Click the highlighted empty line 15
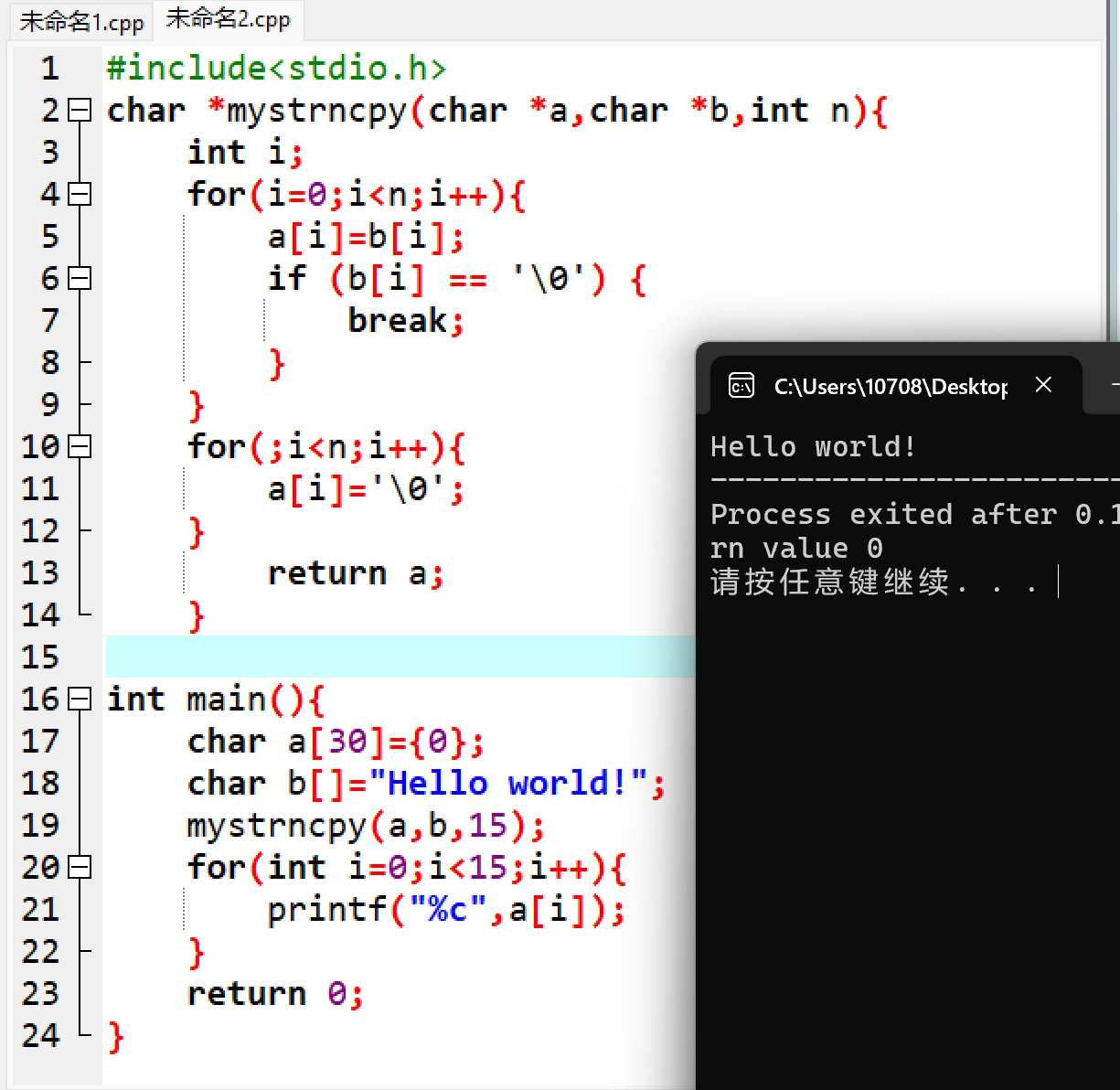 point(400,657)
